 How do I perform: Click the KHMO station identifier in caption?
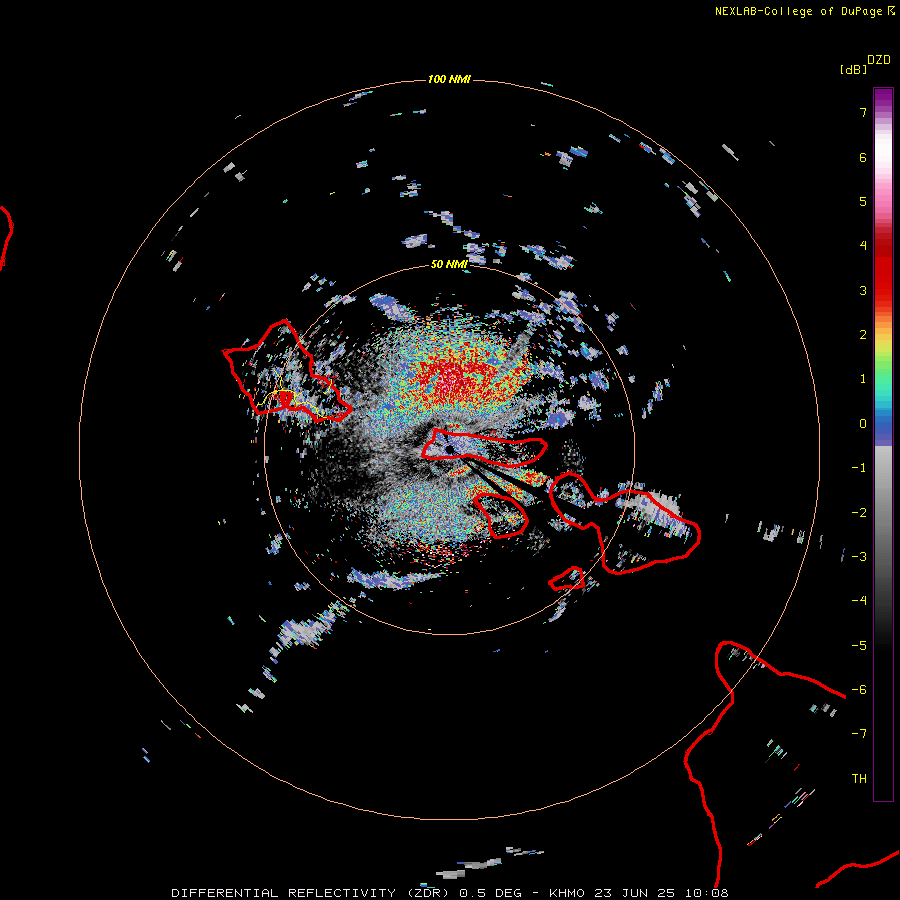pyautogui.click(x=567, y=893)
